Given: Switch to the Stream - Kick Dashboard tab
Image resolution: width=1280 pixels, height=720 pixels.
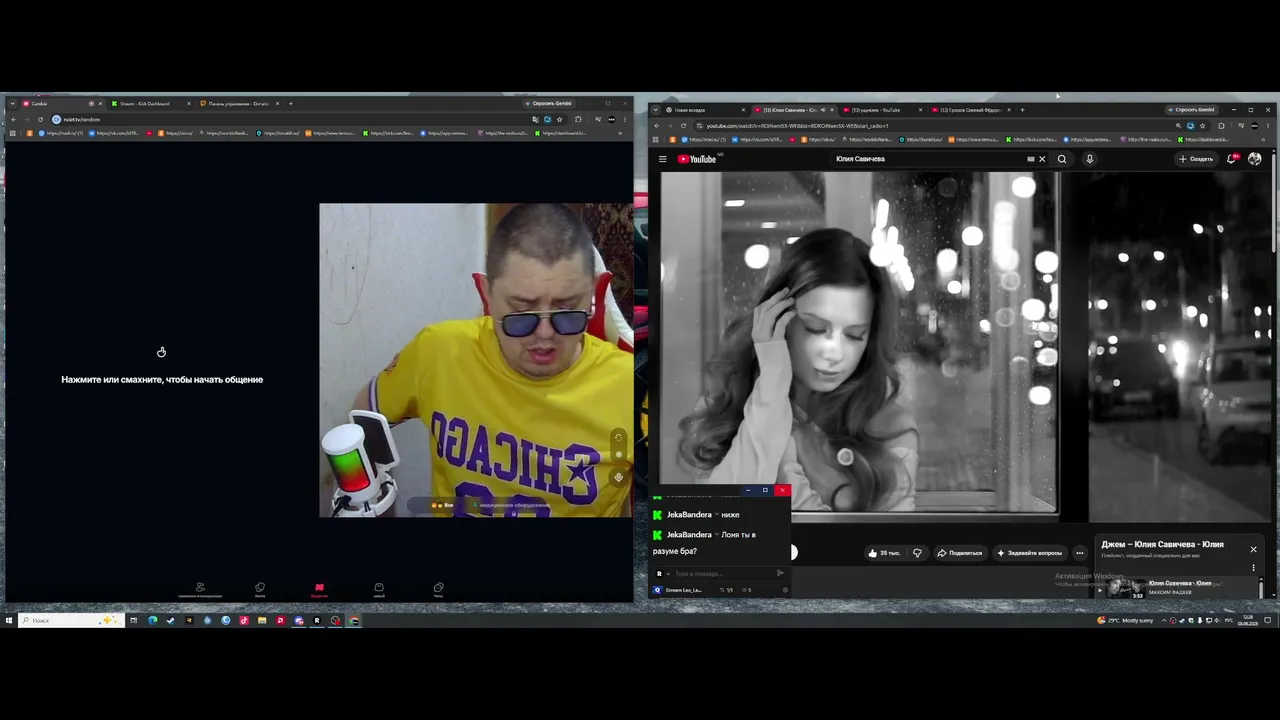Looking at the screenshot, I should [150, 103].
